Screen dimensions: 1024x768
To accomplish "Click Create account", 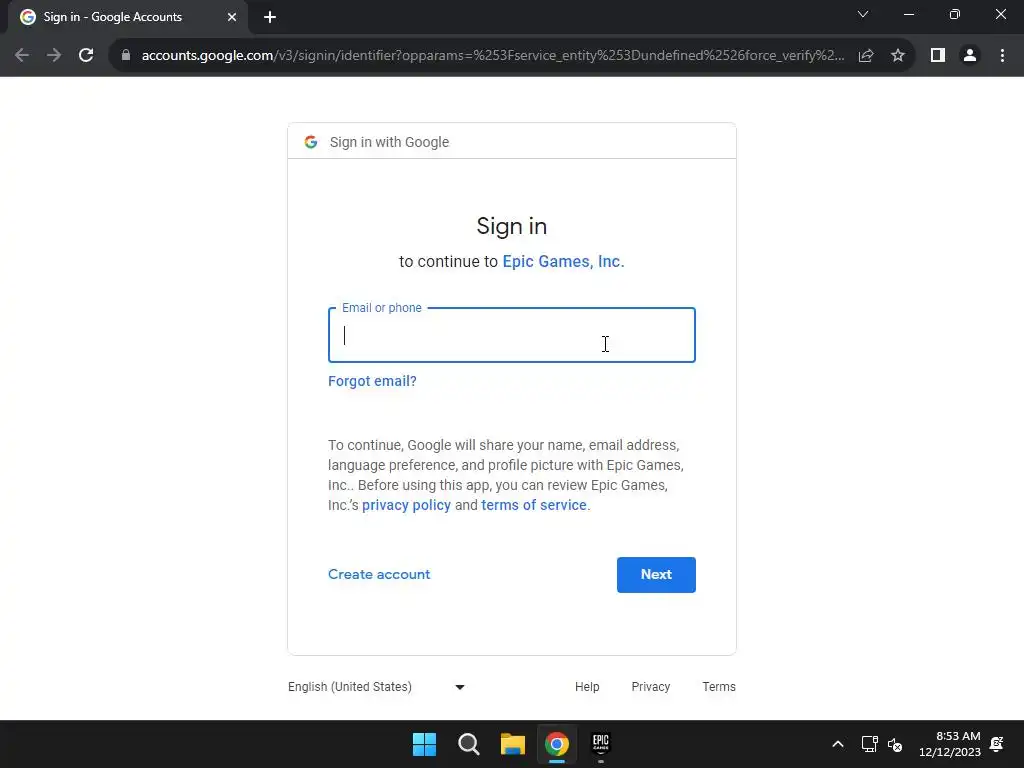I will pos(379,575).
